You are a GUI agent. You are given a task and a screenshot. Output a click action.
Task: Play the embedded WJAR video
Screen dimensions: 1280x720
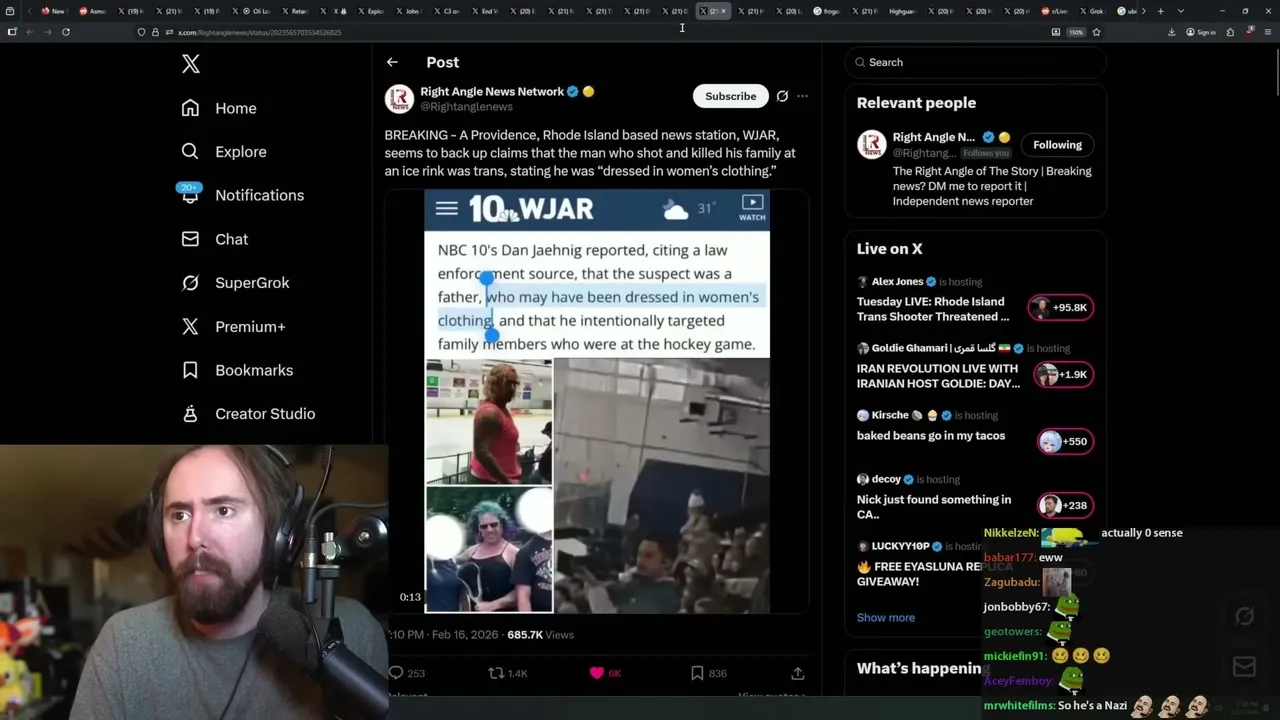tap(597, 400)
